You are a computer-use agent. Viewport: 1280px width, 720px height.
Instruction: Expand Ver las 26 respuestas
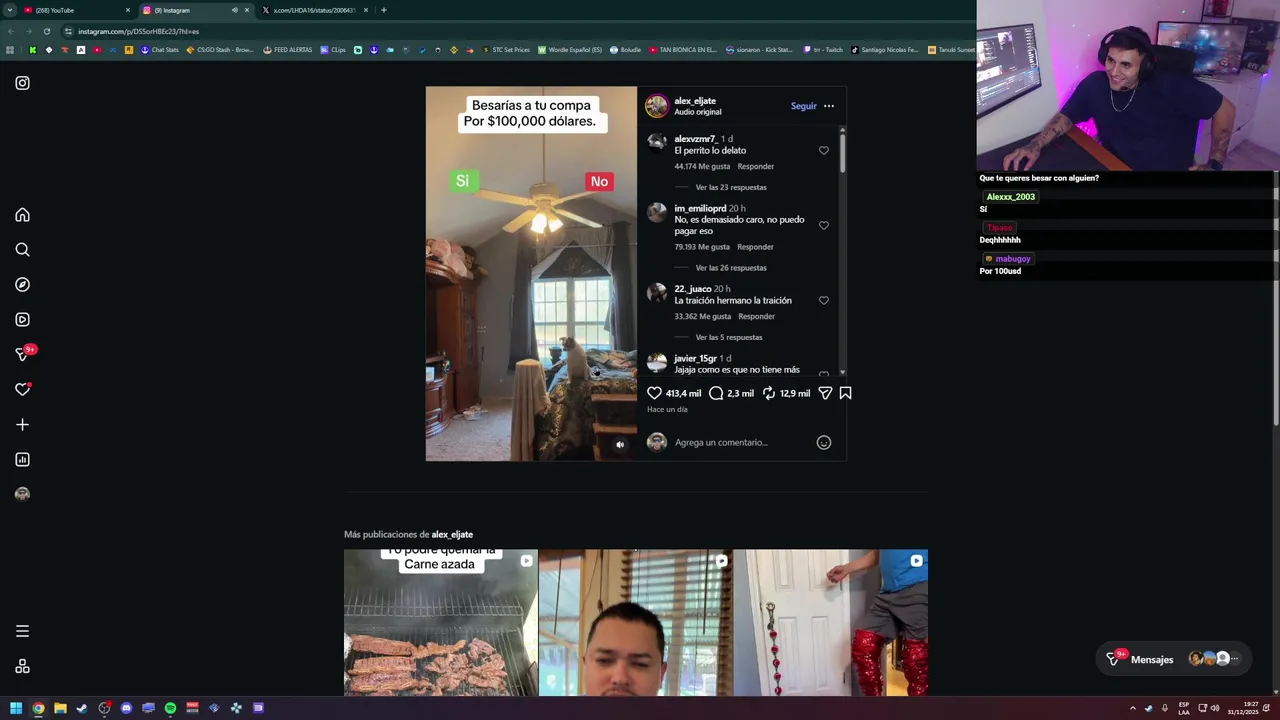(x=731, y=268)
